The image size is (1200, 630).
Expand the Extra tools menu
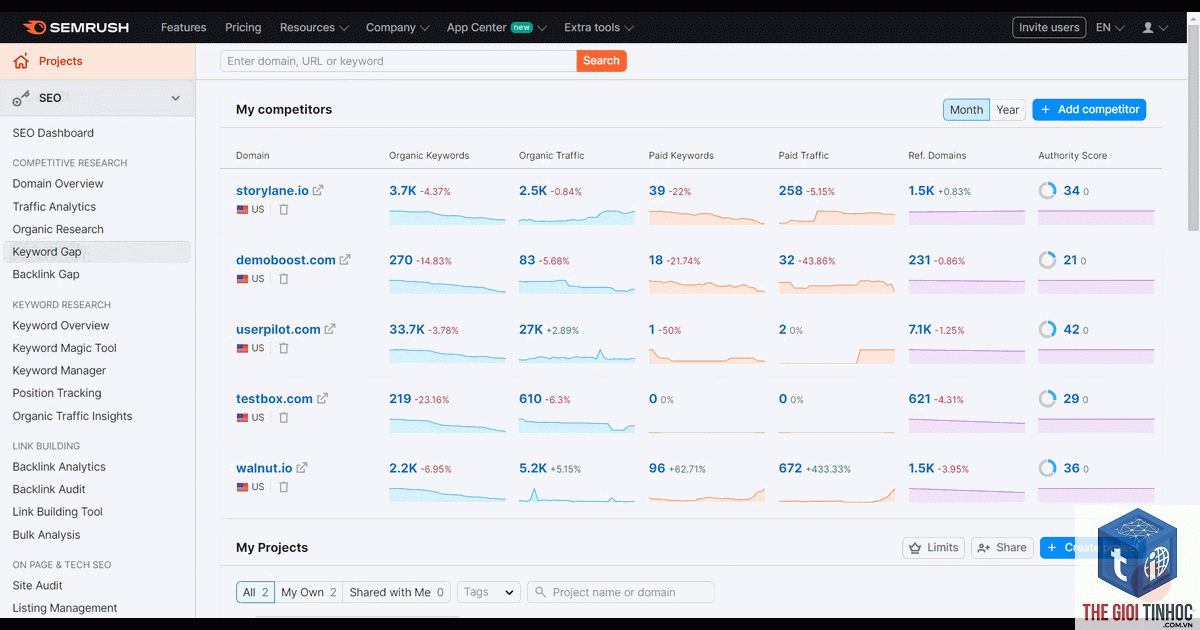pyautogui.click(x=599, y=28)
